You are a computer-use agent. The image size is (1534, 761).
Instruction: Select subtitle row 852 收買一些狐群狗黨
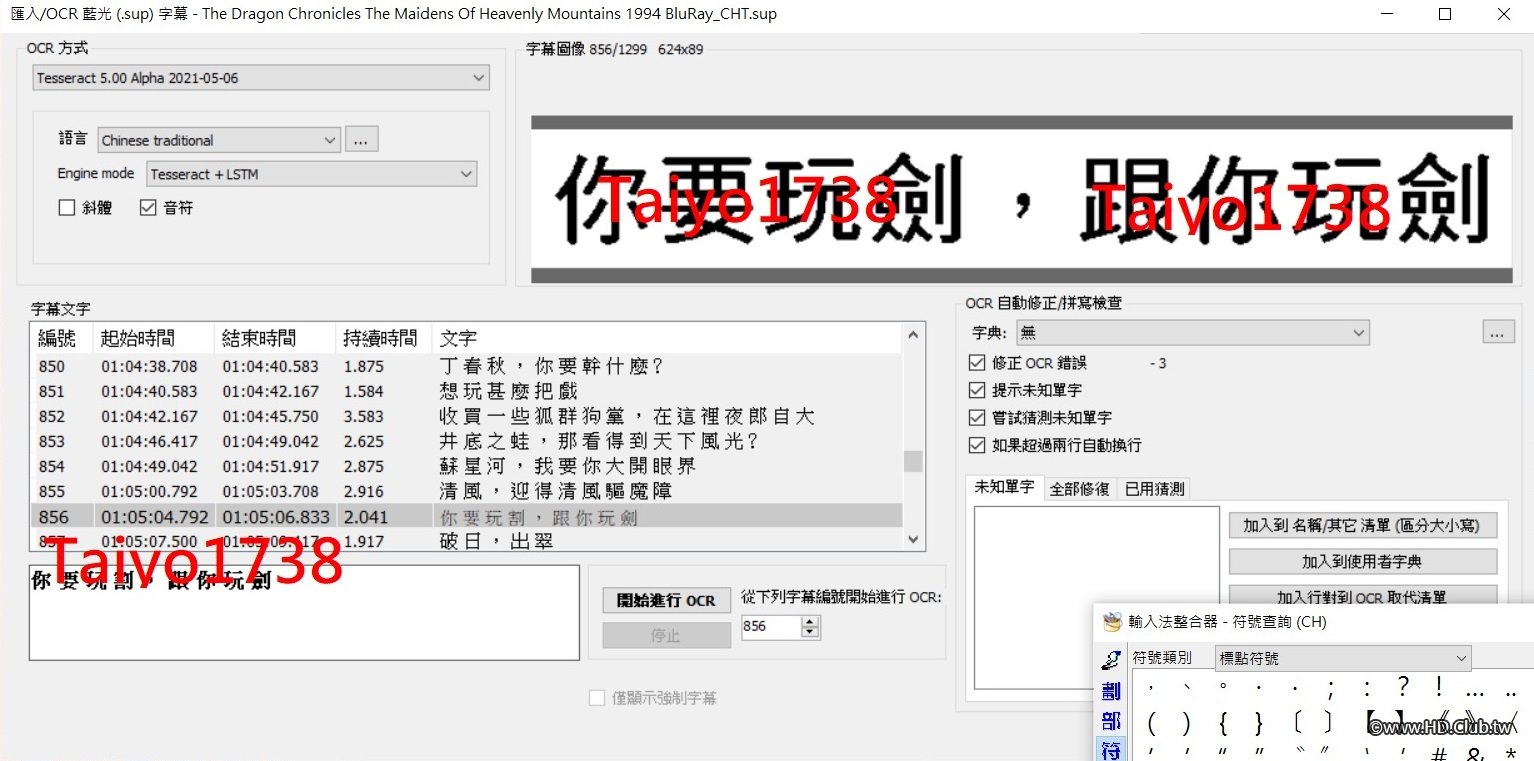468,416
